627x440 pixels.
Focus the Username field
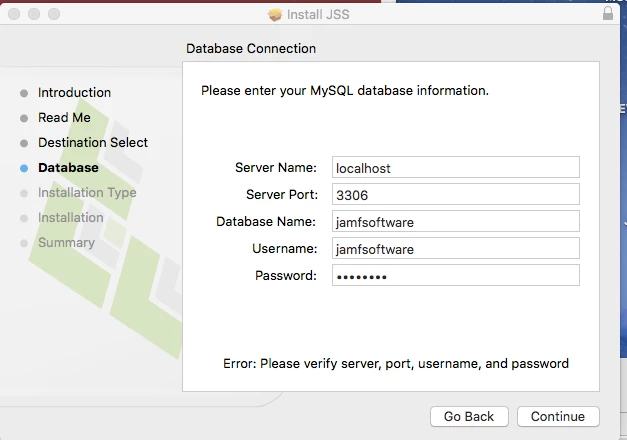455,248
